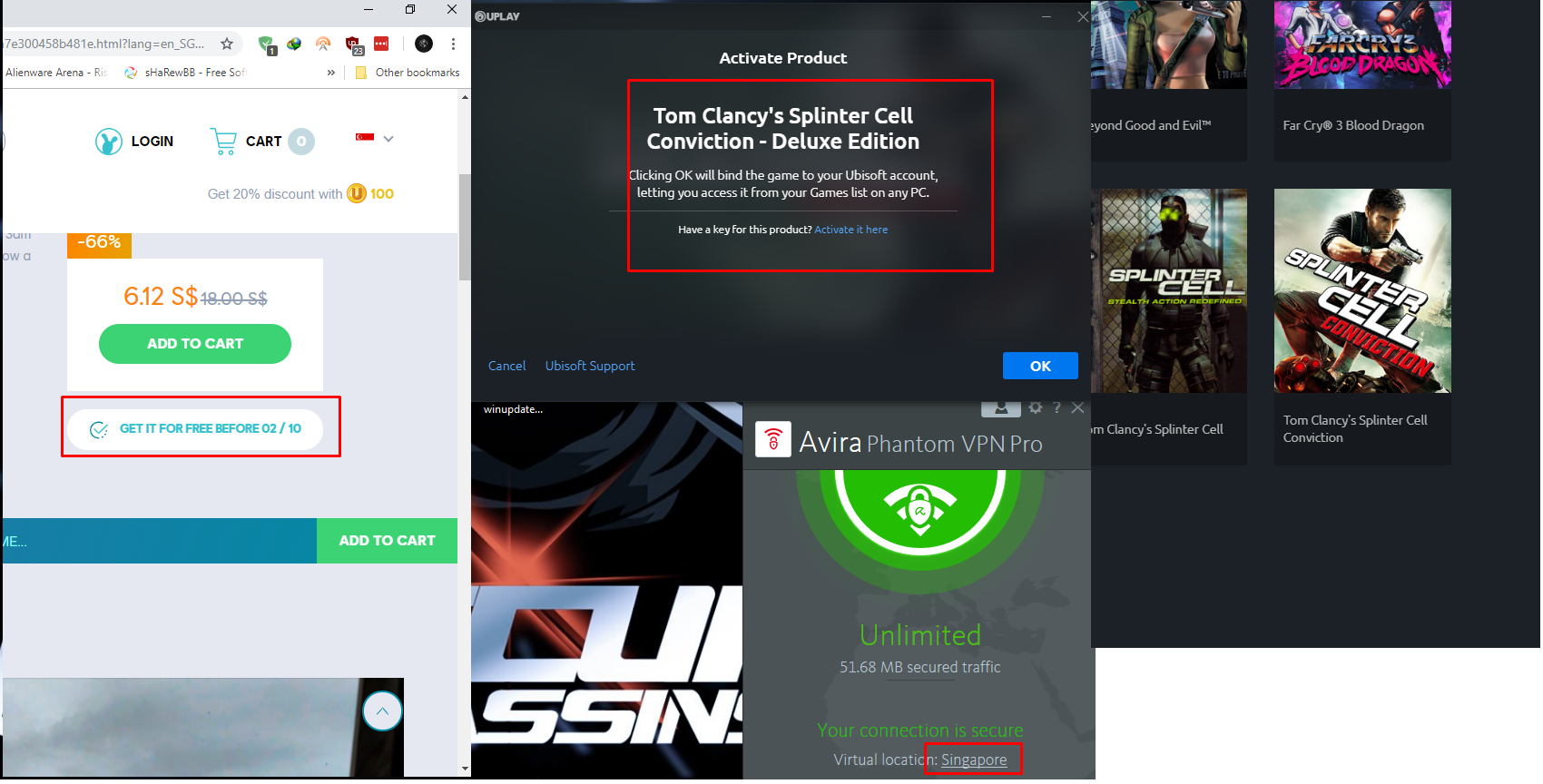Click the browser page vertical scrollbar thumb

(x=465, y=227)
